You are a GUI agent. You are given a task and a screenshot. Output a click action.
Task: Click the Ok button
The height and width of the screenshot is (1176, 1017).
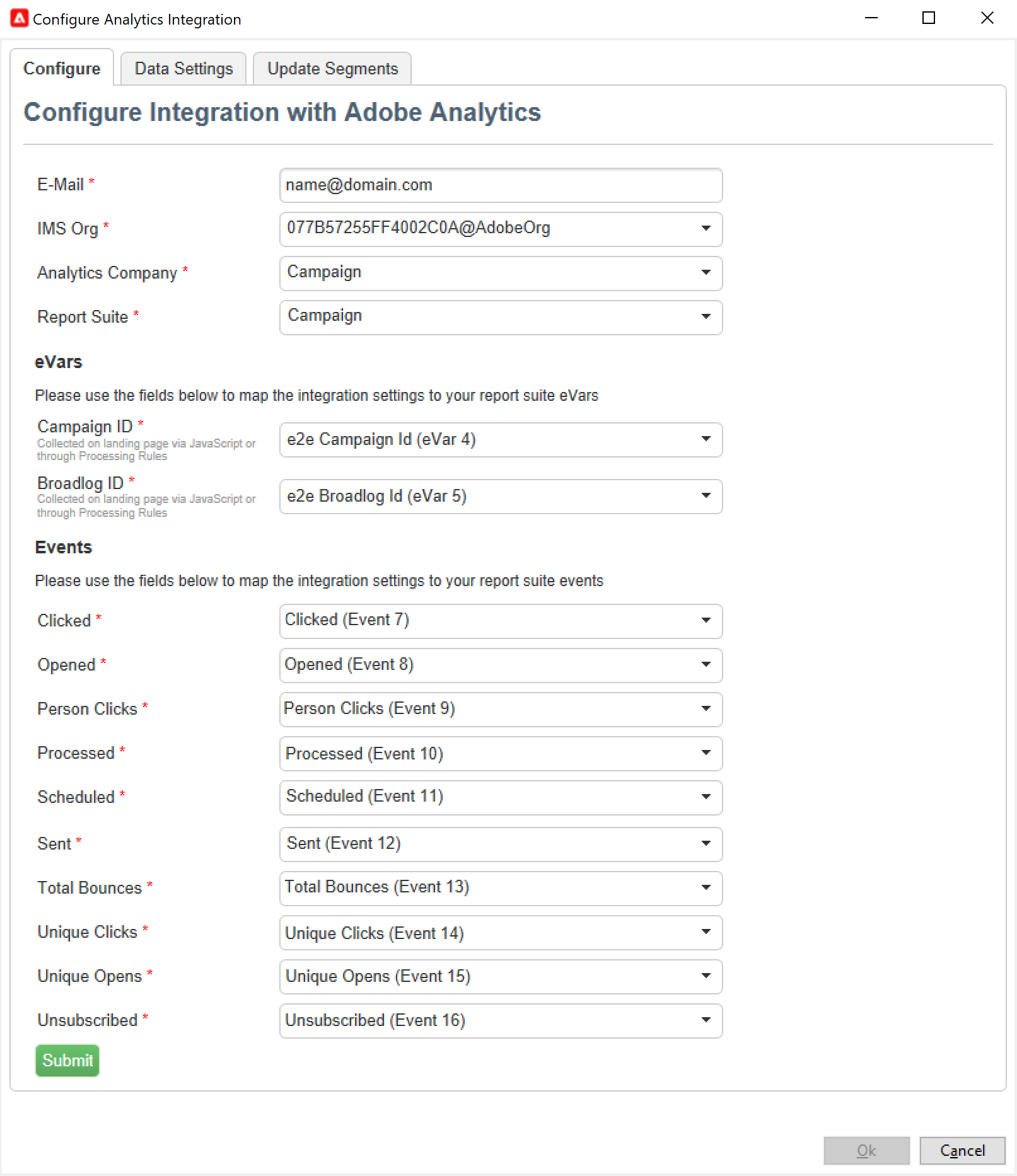[x=866, y=1150]
